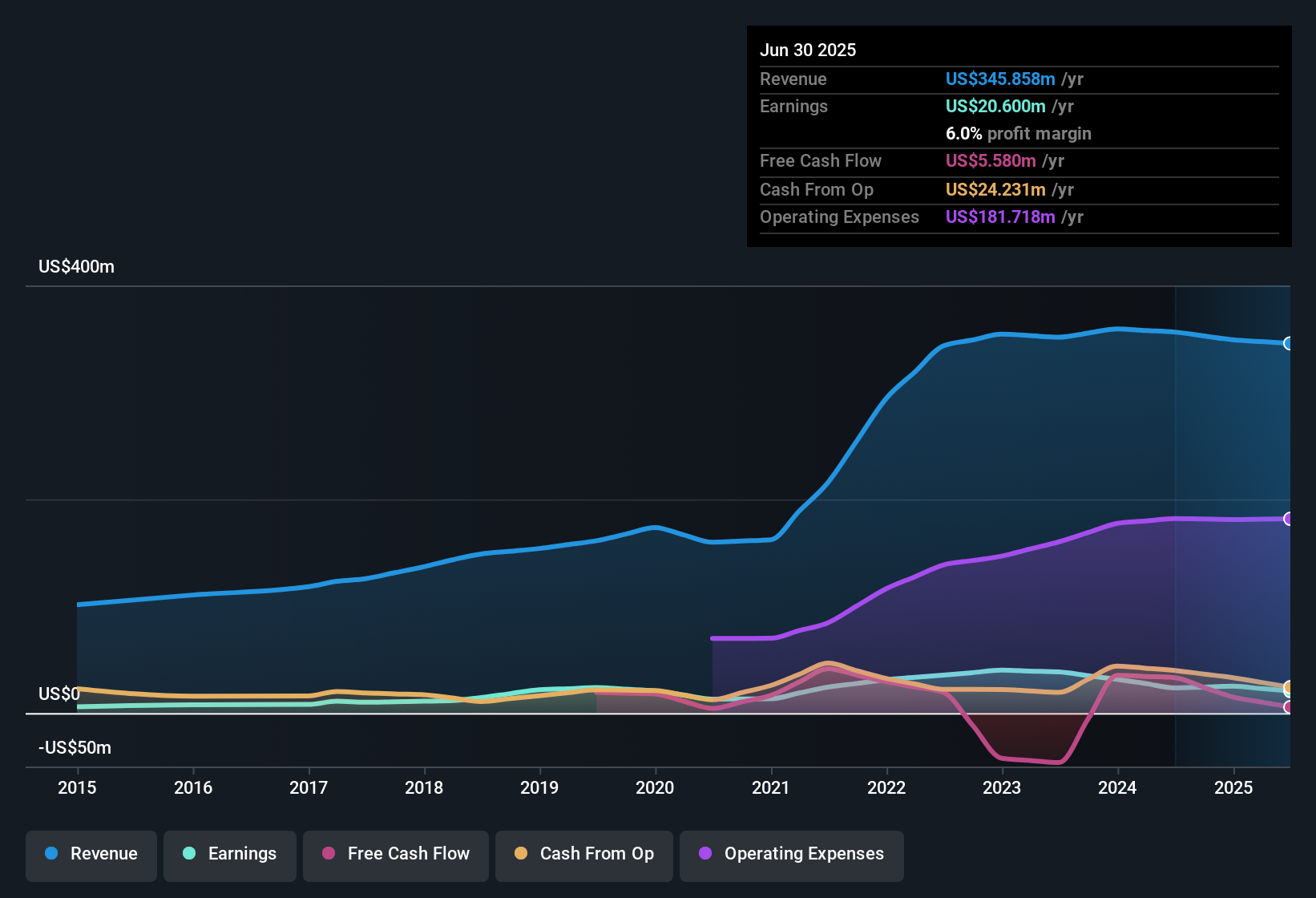This screenshot has width=1316, height=898.
Task: Click the 2022 x-axis label
Action: (886, 787)
